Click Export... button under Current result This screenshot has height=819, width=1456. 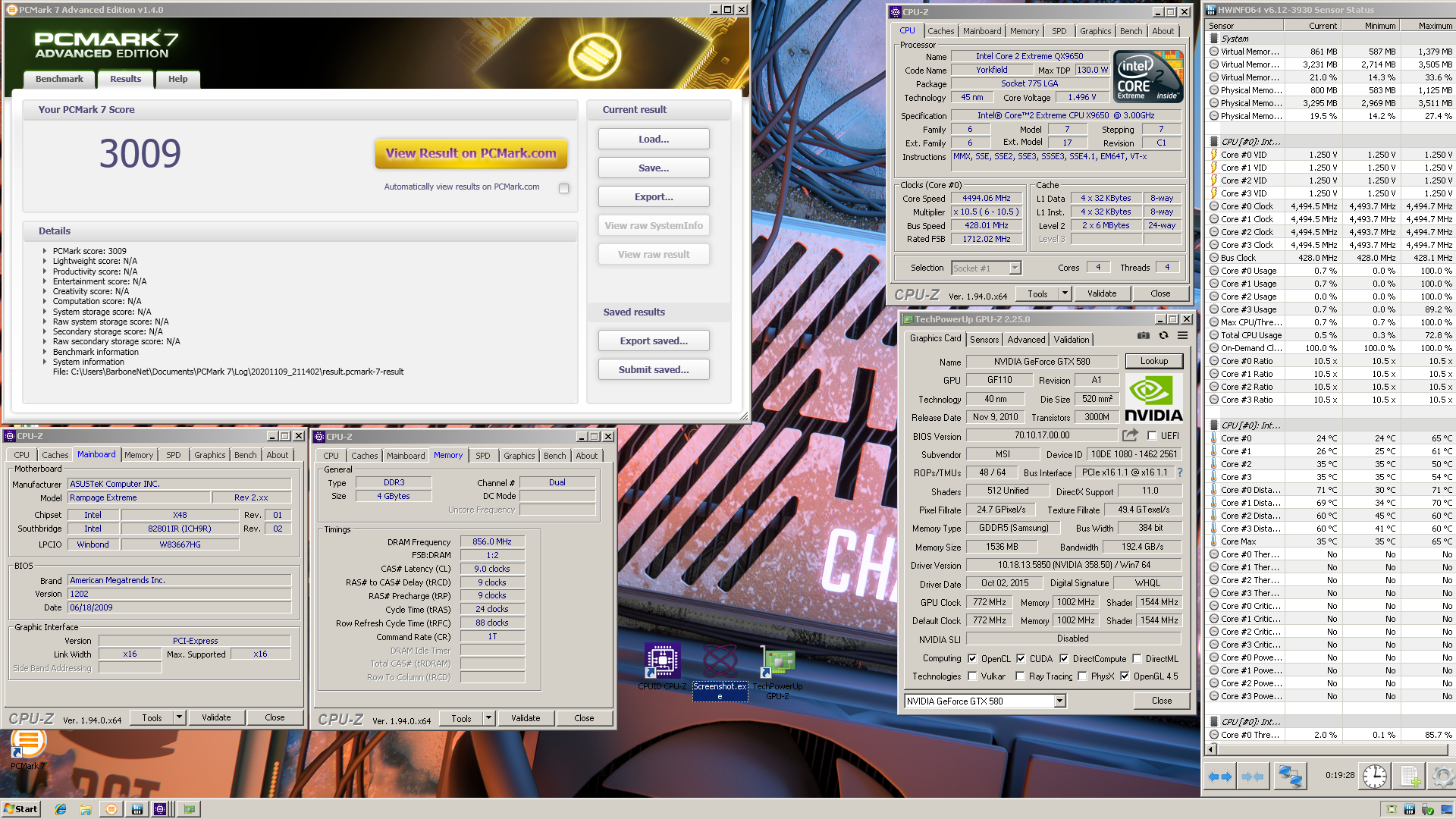coord(654,196)
